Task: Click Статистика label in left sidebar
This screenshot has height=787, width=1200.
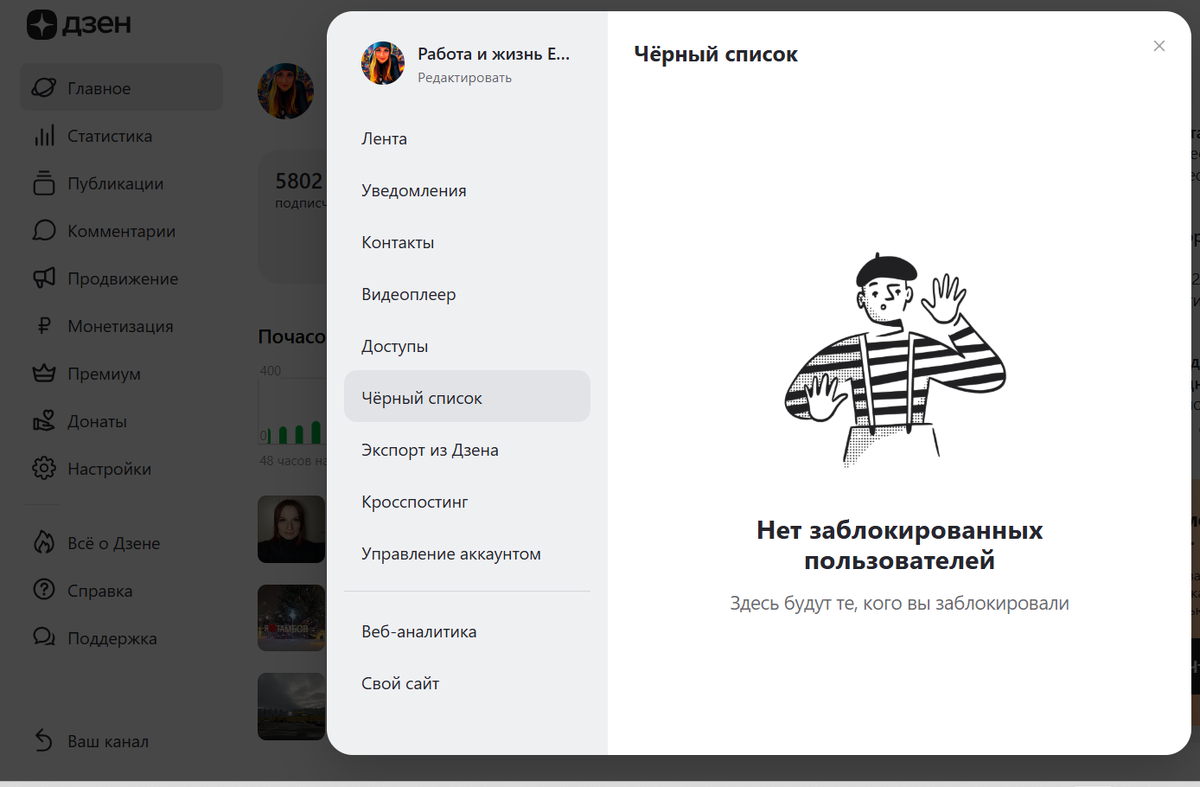Action: pyautogui.click(x=110, y=136)
